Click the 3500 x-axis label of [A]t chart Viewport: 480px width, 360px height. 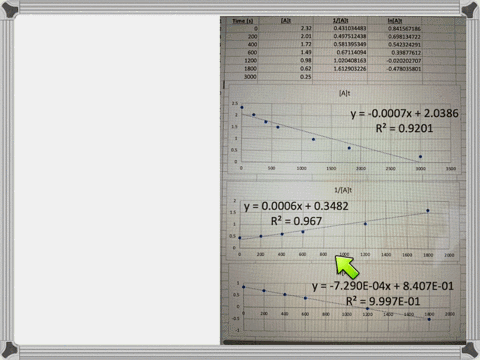pyautogui.click(x=451, y=169)
